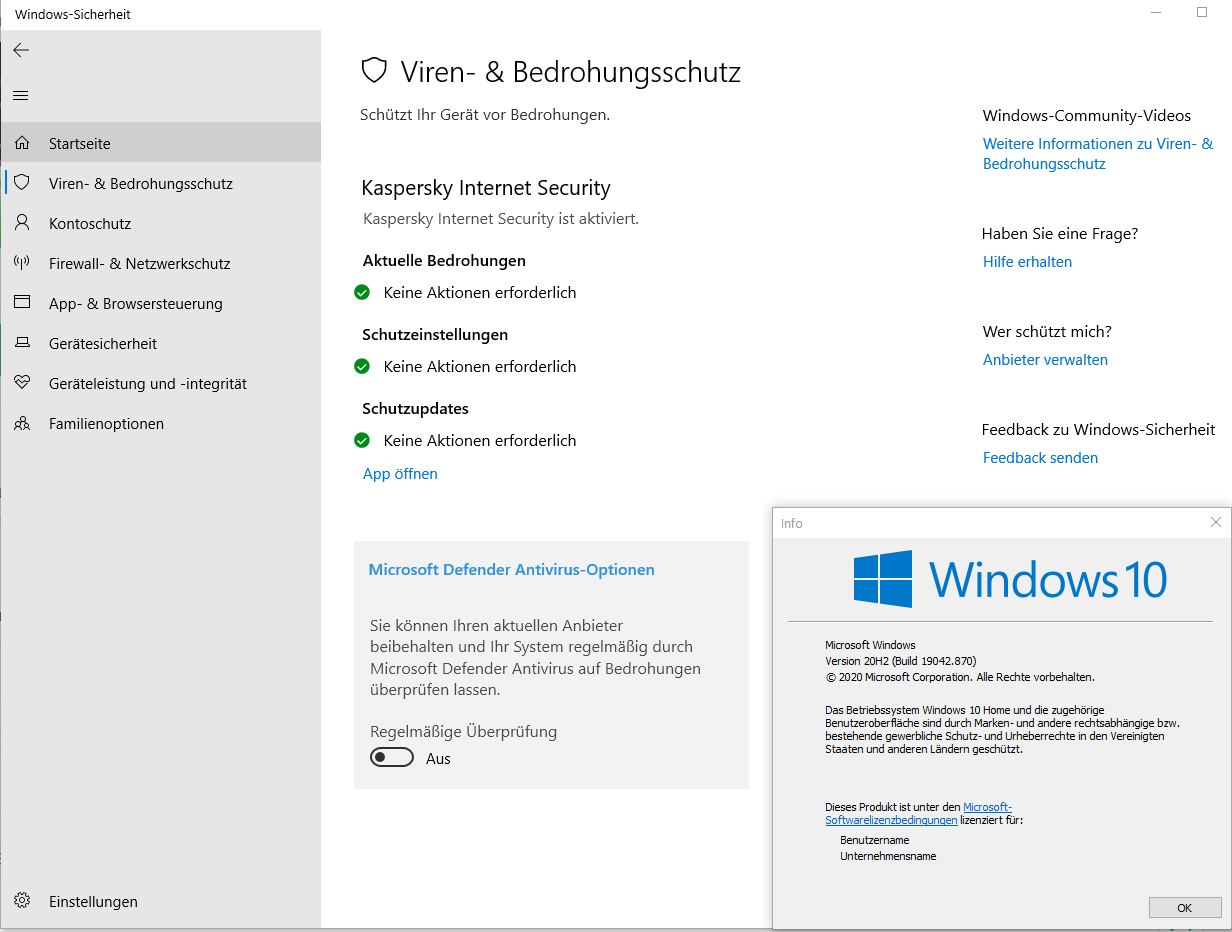Screen dimensions: 1232x932
Task: Click the App- & Browsersteuerung window icon
Action: (22, 303)
